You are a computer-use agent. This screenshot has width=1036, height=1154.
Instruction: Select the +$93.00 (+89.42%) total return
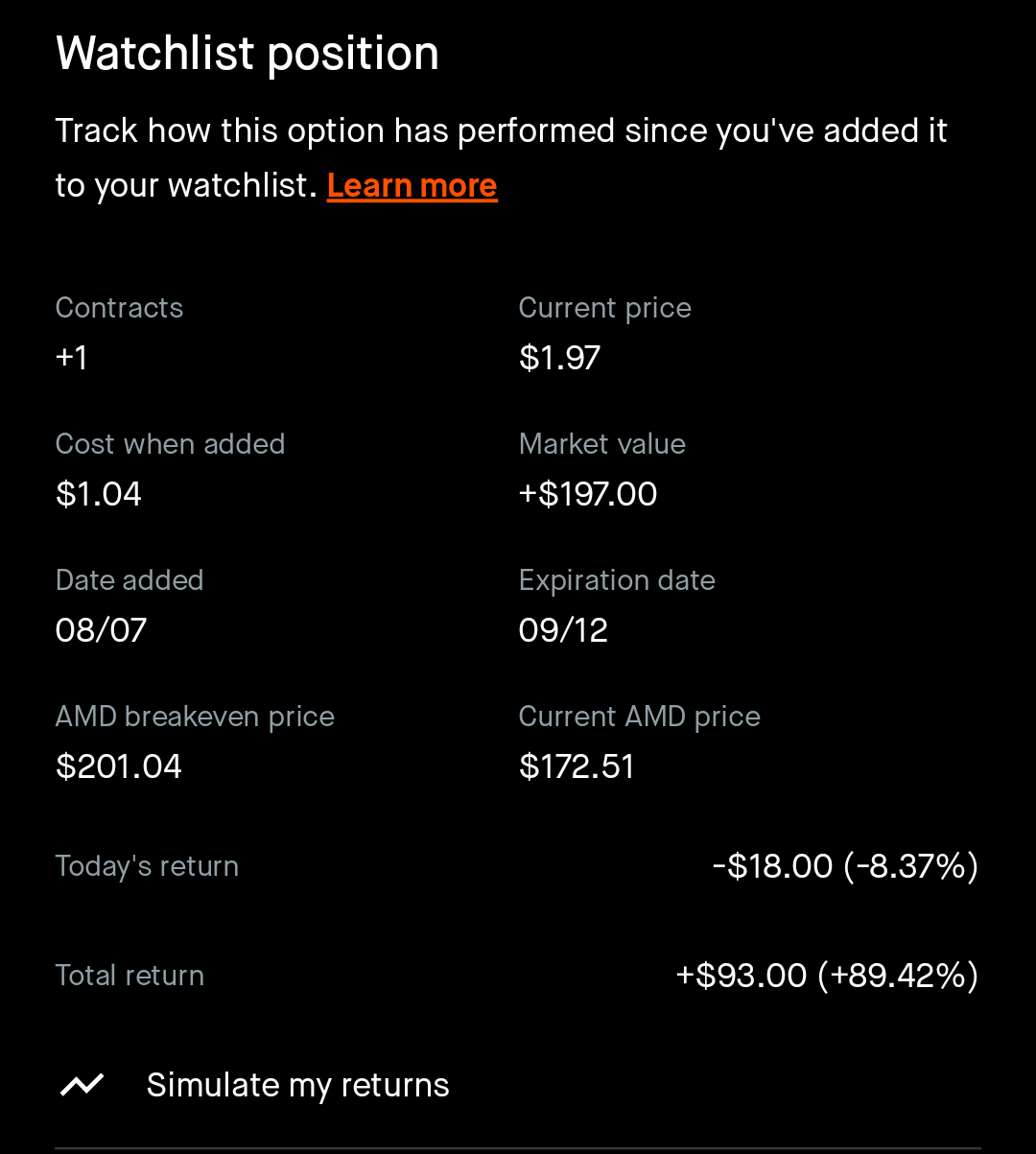point(827,976)
